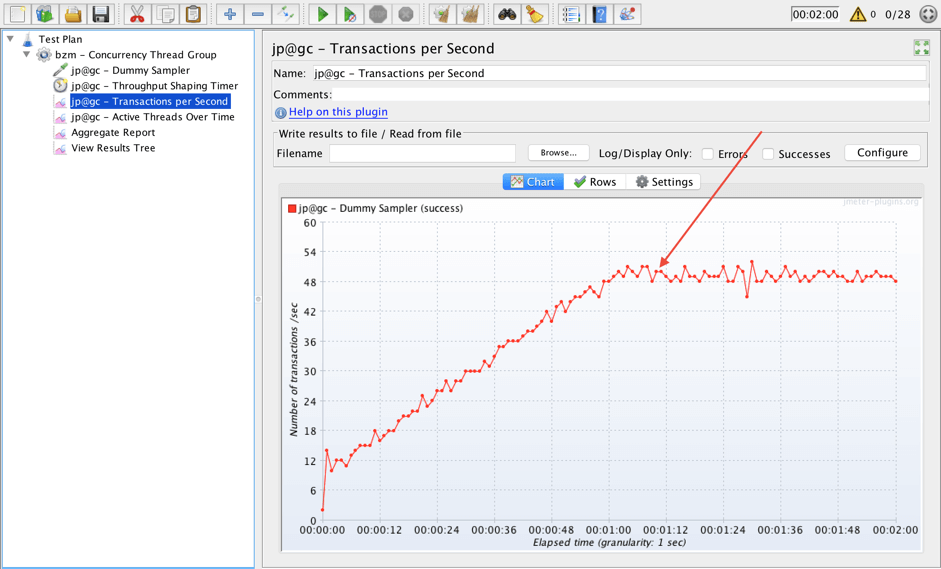Click the split pane divider handle

(258, 298)
